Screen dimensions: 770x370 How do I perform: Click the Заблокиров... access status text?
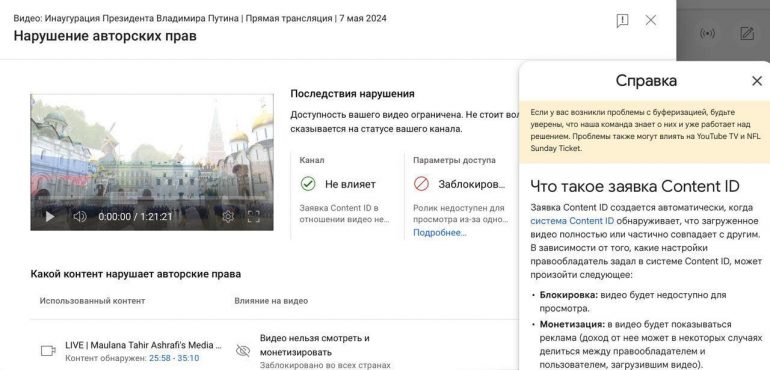click(x=471, y=185)
